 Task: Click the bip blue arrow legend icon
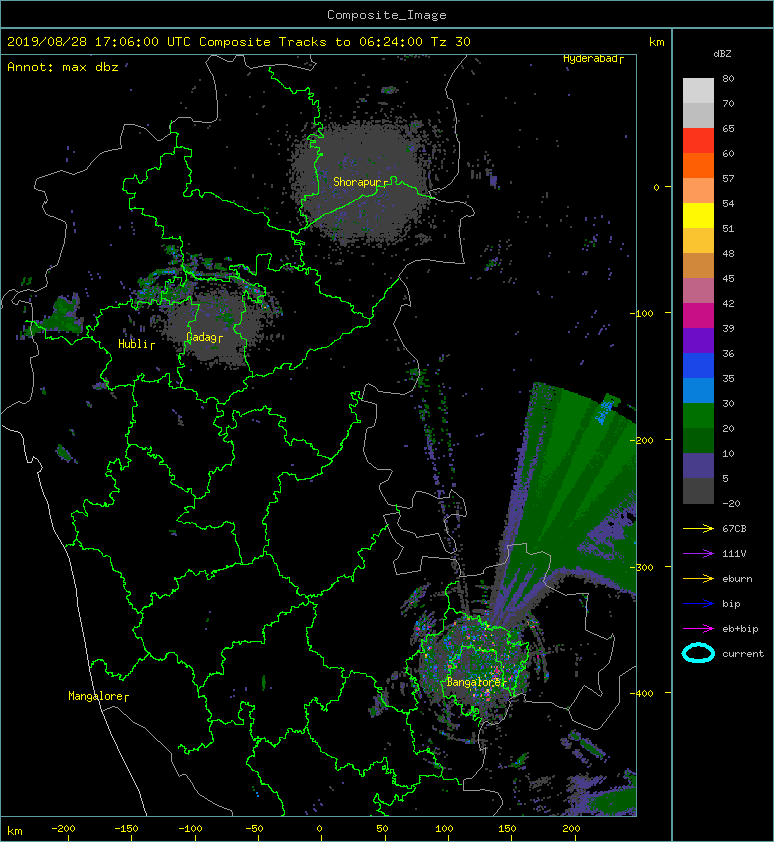pyautogui.click(x=698, y=604)
